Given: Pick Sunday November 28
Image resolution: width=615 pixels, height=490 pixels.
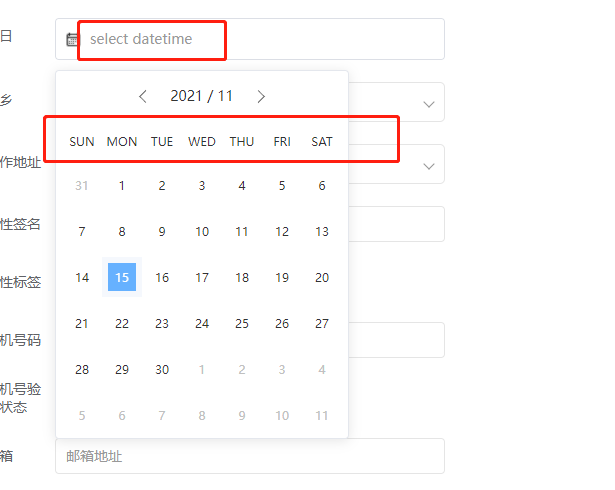Looking at the screenshot, I should (x=82, y=369).
